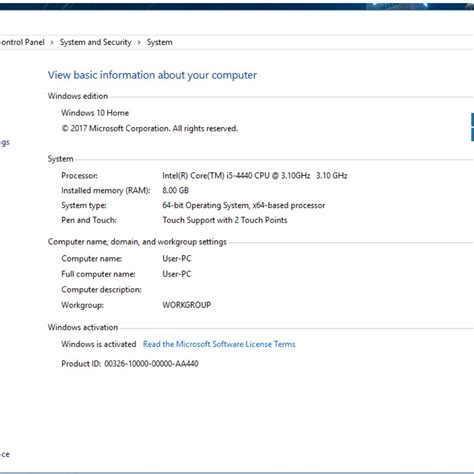Select 'Computer name, domain, and workgroup settings' heading
The image size is (474, 474).
pos(137,242)
